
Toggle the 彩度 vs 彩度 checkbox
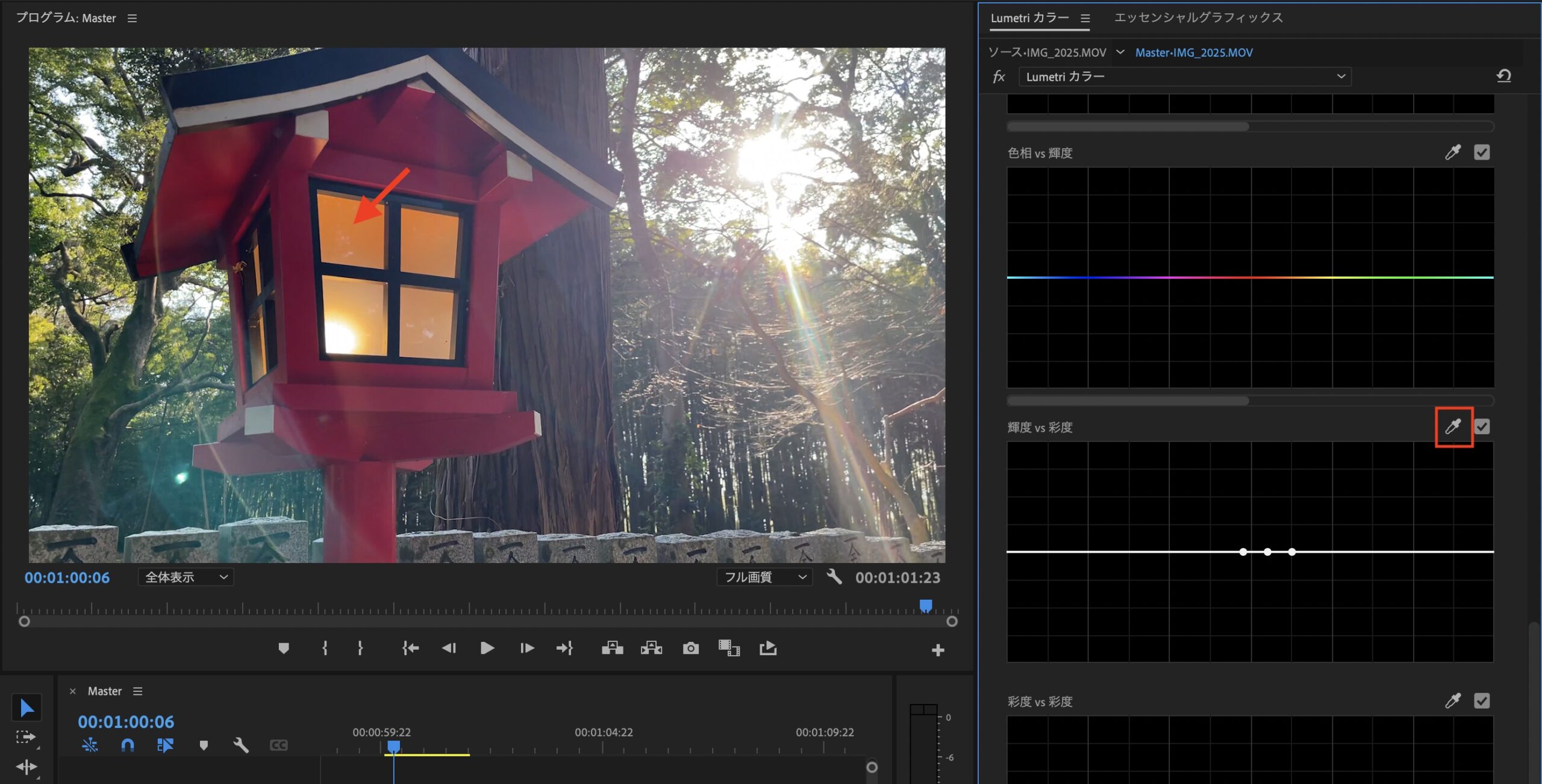tap(1482, 701)
